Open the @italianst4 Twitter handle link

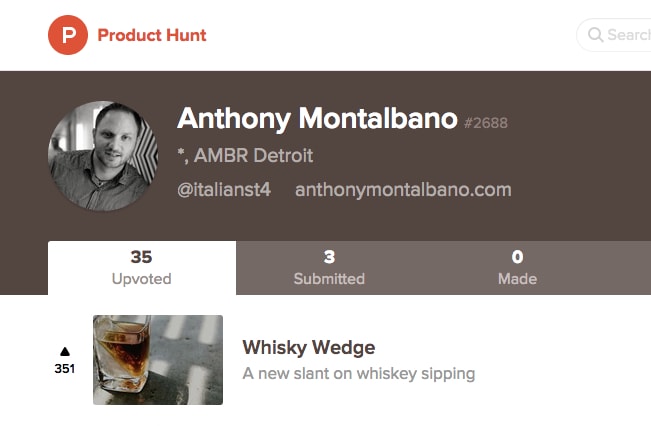pos(224,189)
